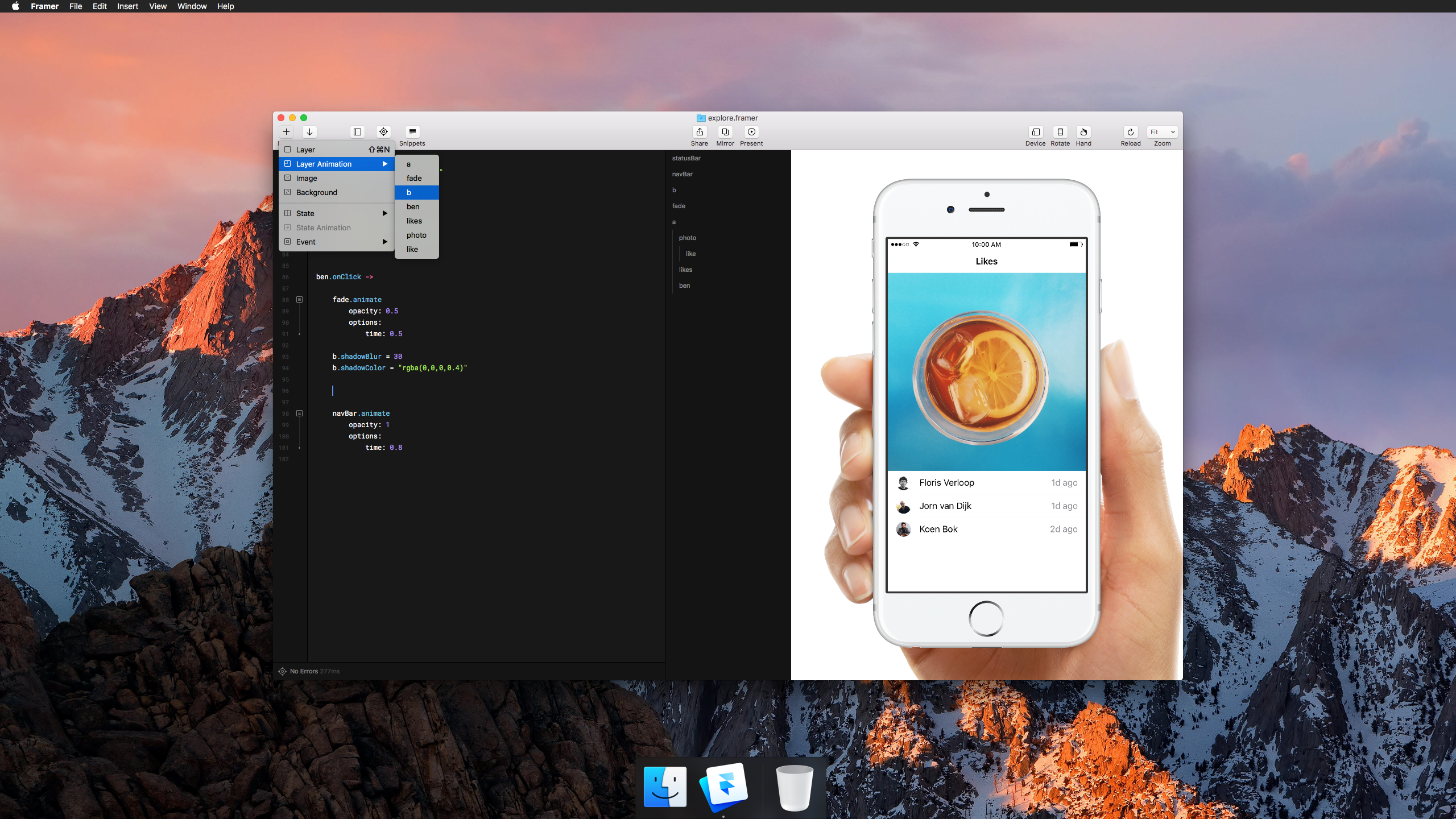Toggle the auto-code target icon
The height and width of the screenshot is (819, 1456).
click(384, 132)
